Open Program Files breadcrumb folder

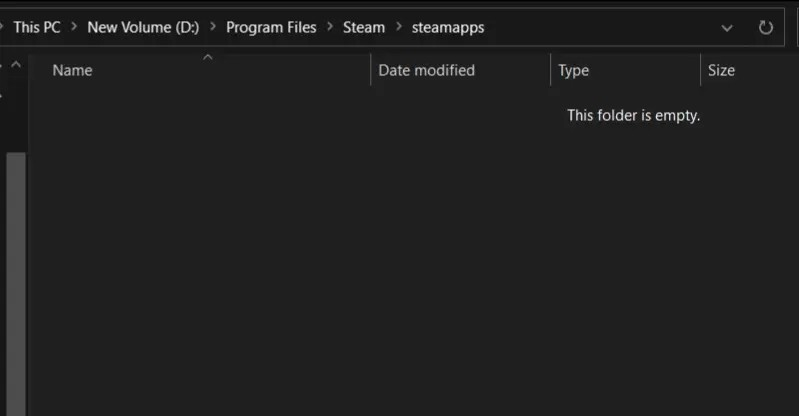click(x=271, y=28)
